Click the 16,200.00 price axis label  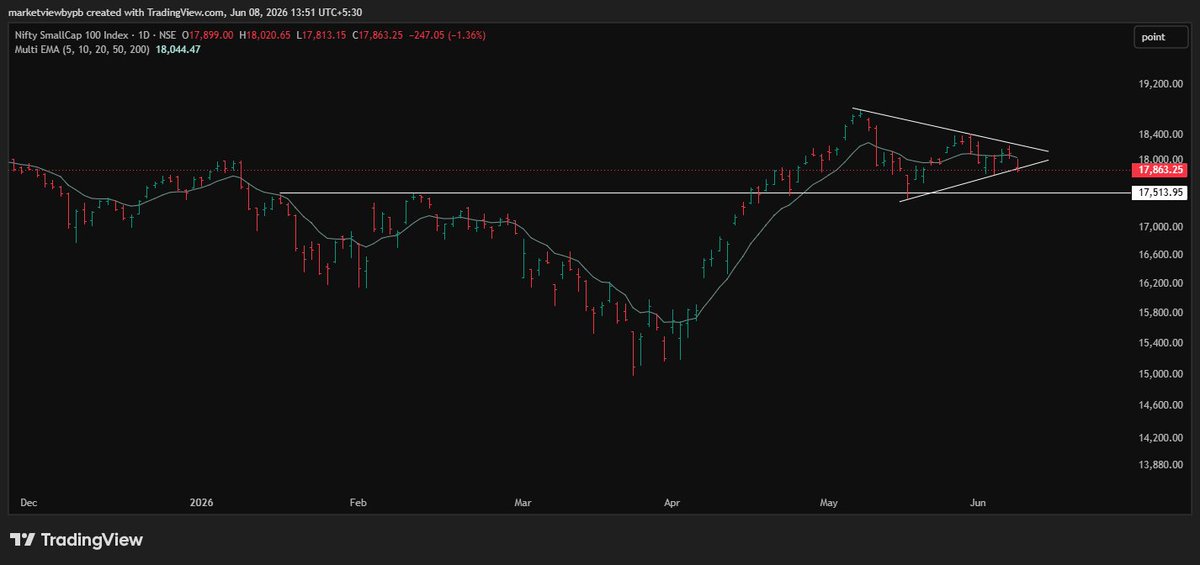tap(1162, 283)
